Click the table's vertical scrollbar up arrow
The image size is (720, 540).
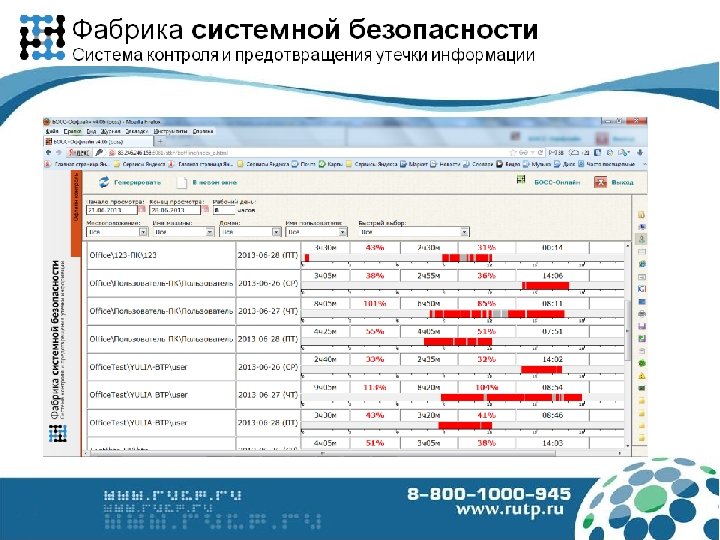point(628,247)
